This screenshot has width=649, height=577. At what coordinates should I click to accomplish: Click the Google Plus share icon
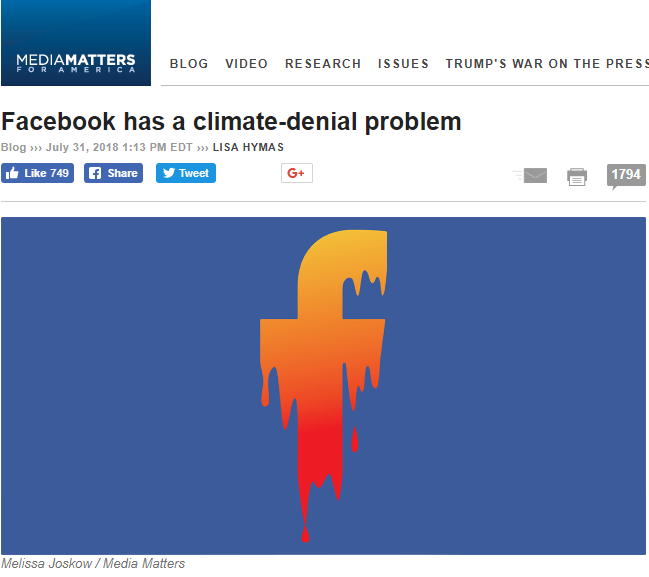point(297,173)
